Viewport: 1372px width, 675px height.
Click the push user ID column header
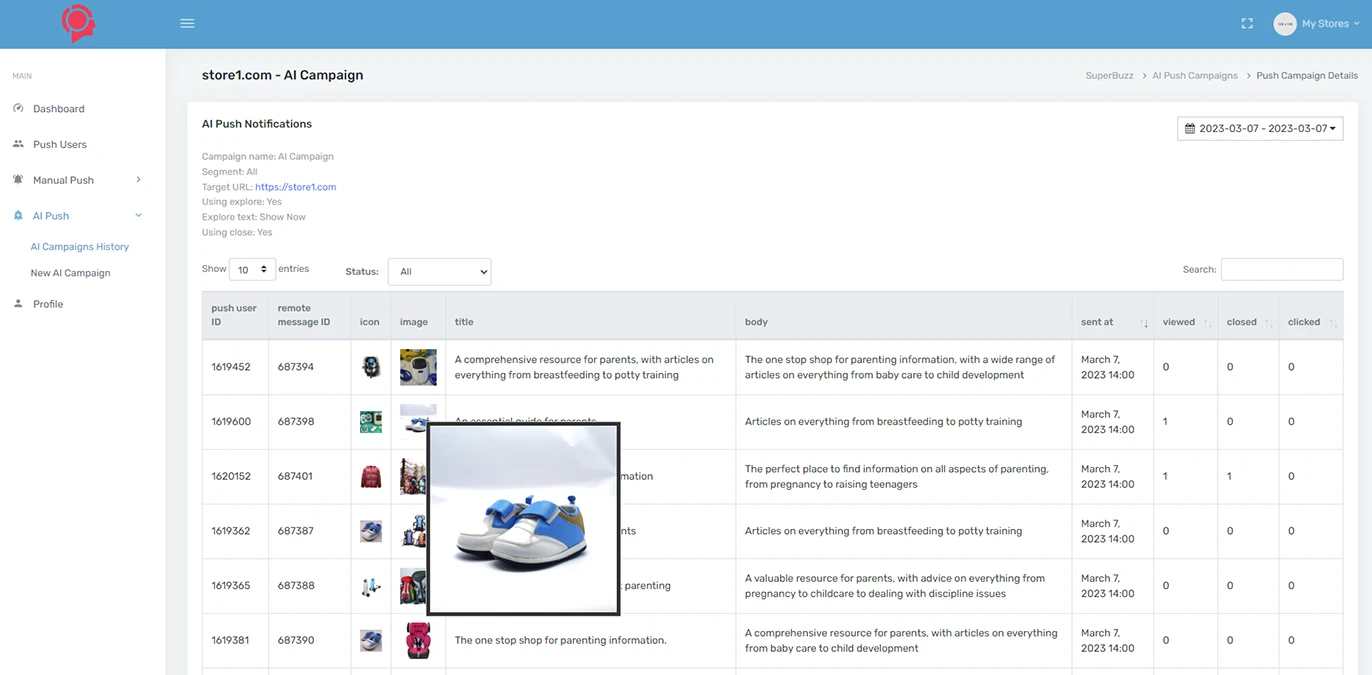pos(234,315)
